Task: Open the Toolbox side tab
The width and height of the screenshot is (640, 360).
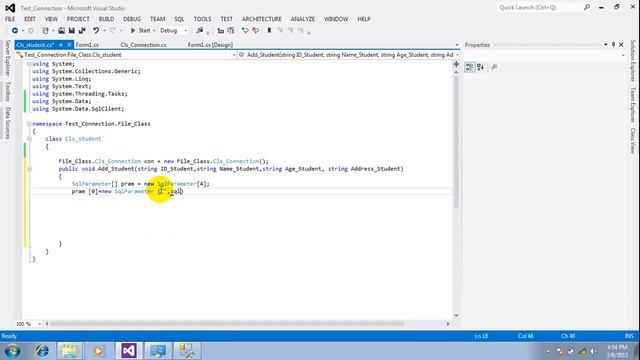Action: point(7,91)
